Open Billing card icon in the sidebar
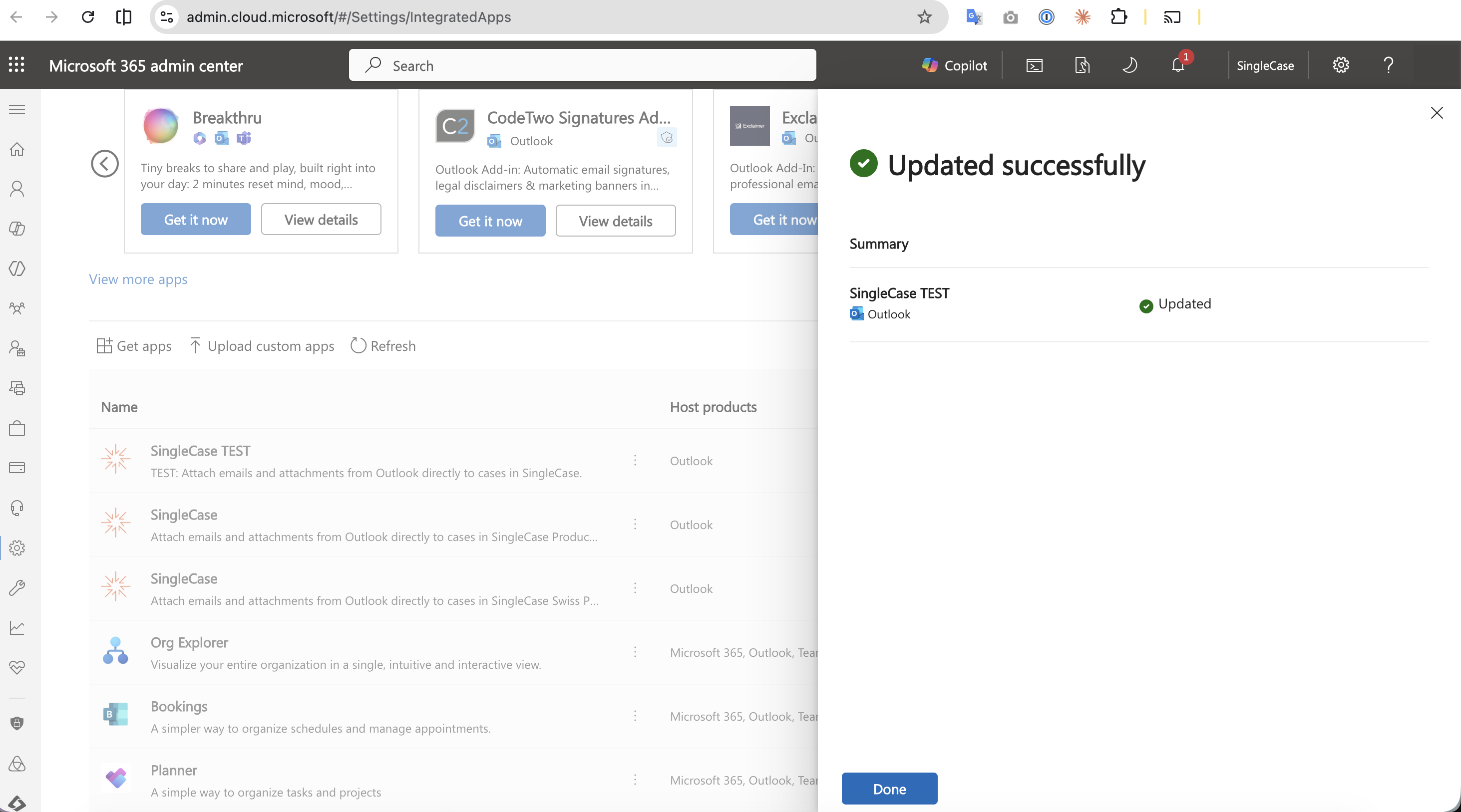1461x812 pixels. (x=17, y=468)
